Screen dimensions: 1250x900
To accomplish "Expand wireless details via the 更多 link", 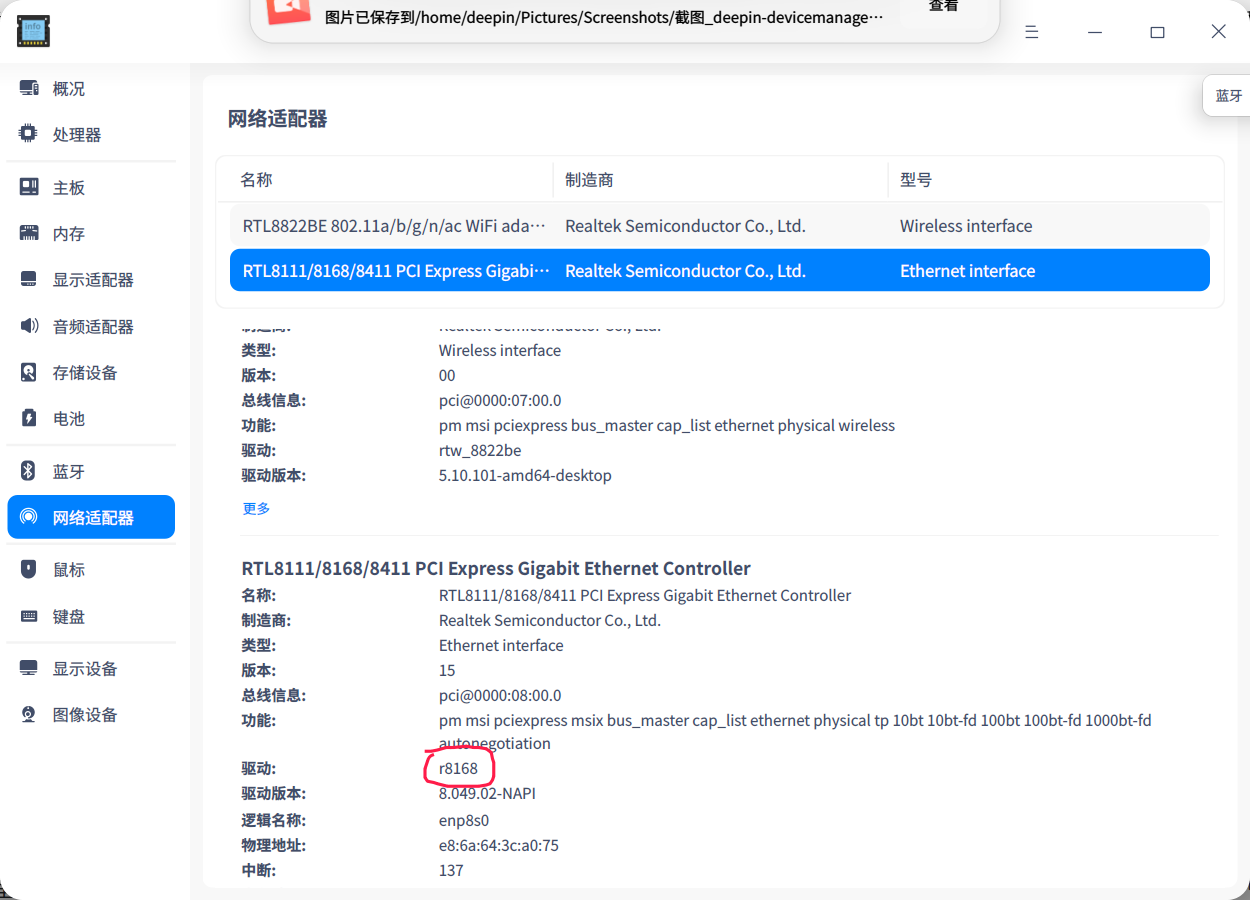I will [x=256, y=508].
